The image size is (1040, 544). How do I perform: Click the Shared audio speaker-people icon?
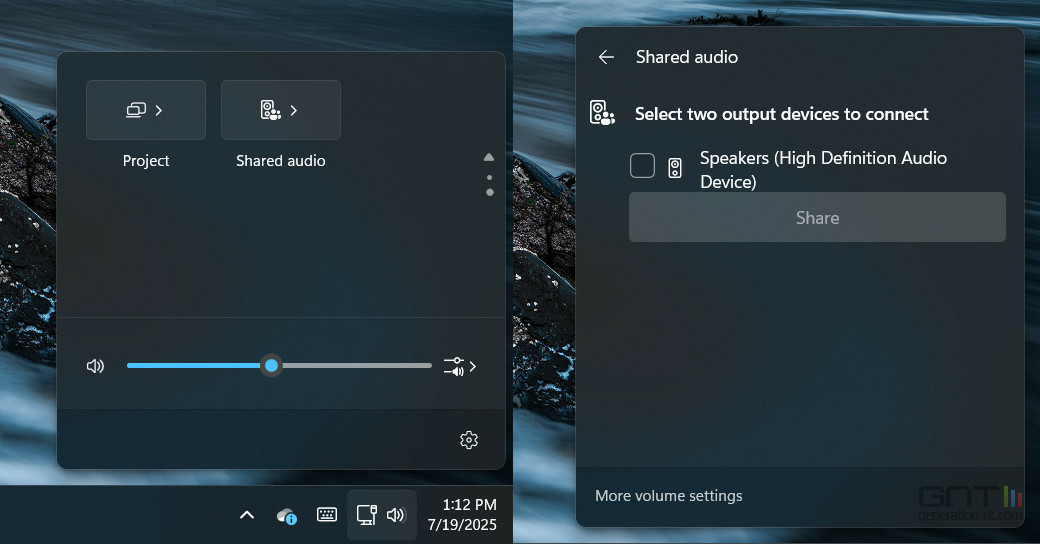coord(271,110)
